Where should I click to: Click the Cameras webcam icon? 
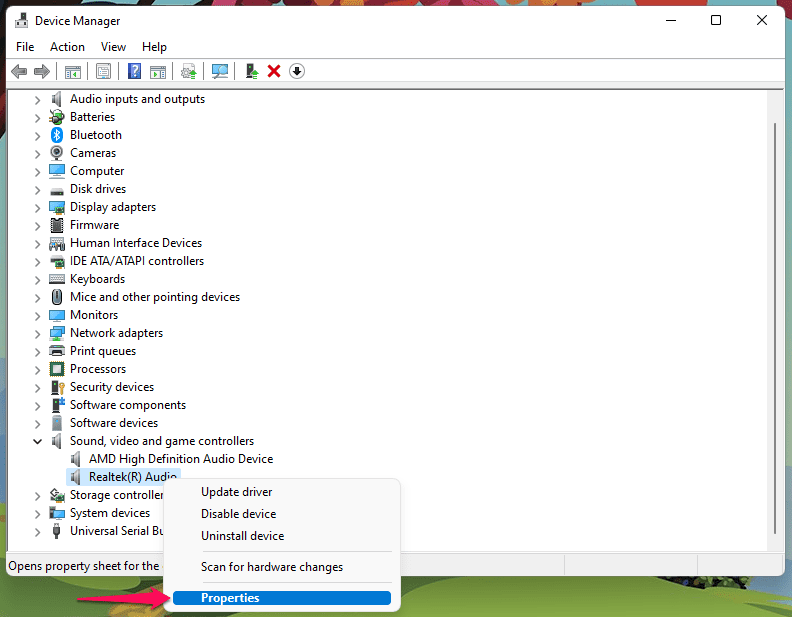click(57, 152)
